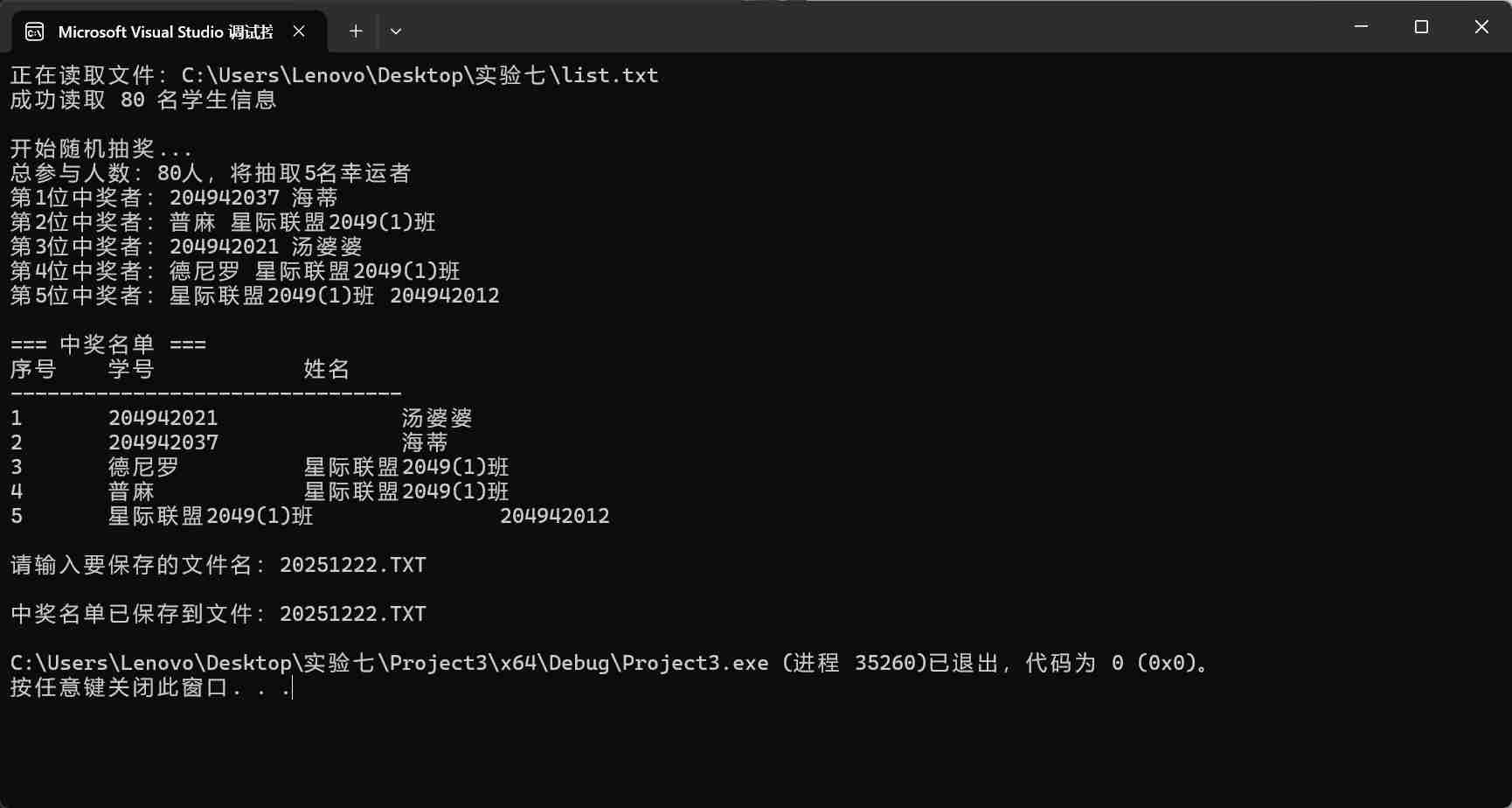The image size is (1512, 808).
Task: Click the third winner line 204942021
Action: [x=186, y=247]
